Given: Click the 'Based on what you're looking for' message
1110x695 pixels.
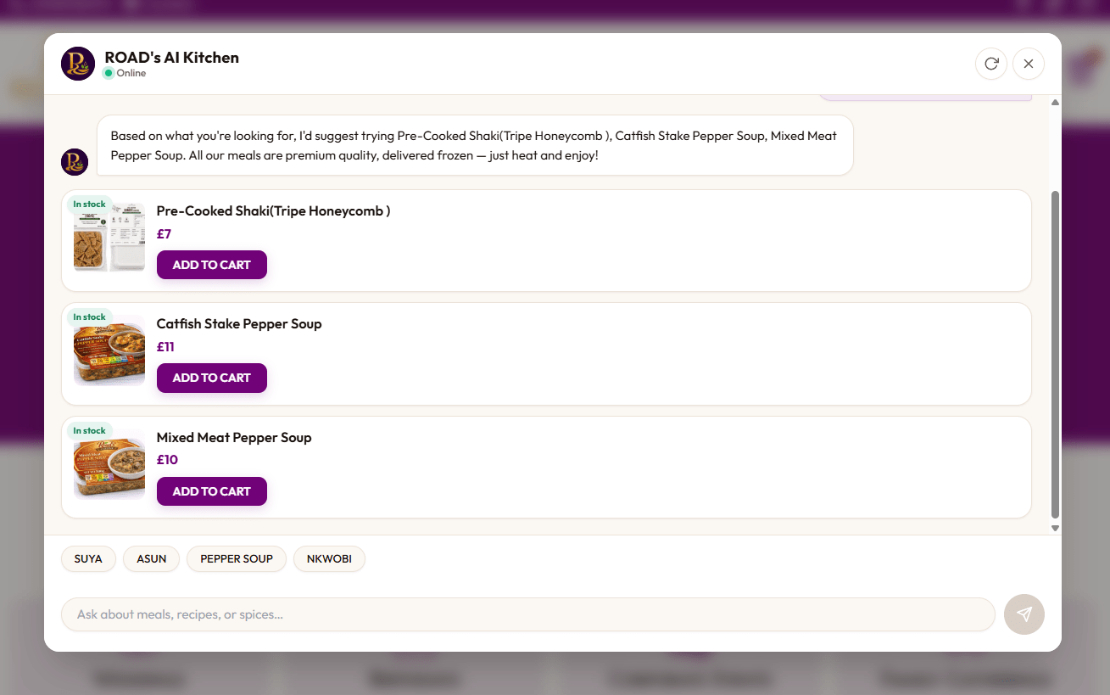Looking at the screenshot, I should point(474,145).
